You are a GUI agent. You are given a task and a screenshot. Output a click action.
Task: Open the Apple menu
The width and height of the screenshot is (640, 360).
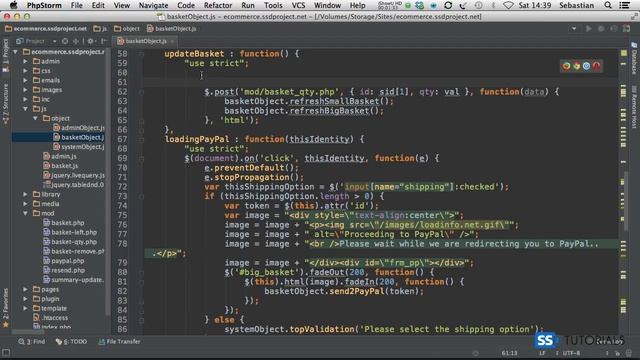tap(13, 5)
